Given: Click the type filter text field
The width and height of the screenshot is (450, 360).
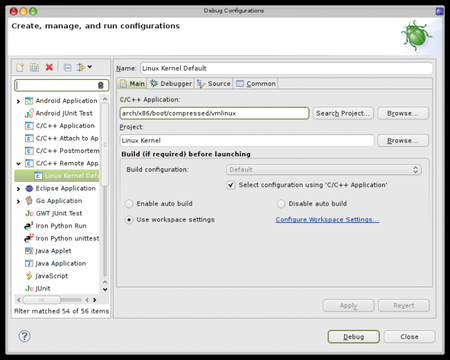Looking at the screenshot, I should (57, 85).
